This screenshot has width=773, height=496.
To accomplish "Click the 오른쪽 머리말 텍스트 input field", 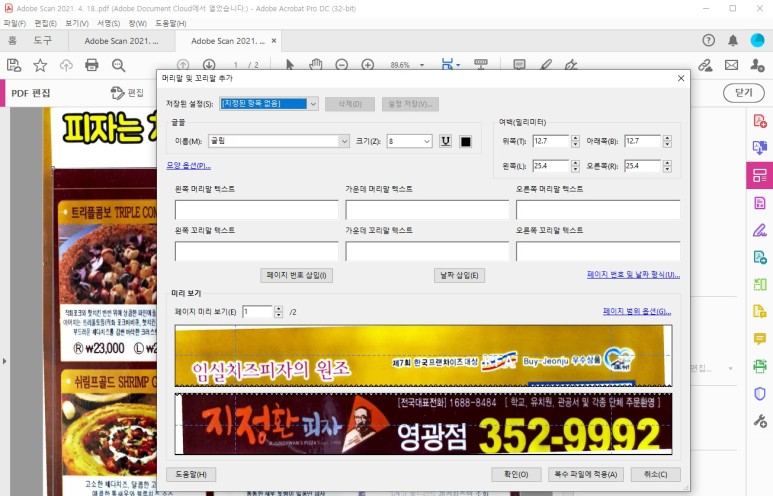I will (598, 210).
